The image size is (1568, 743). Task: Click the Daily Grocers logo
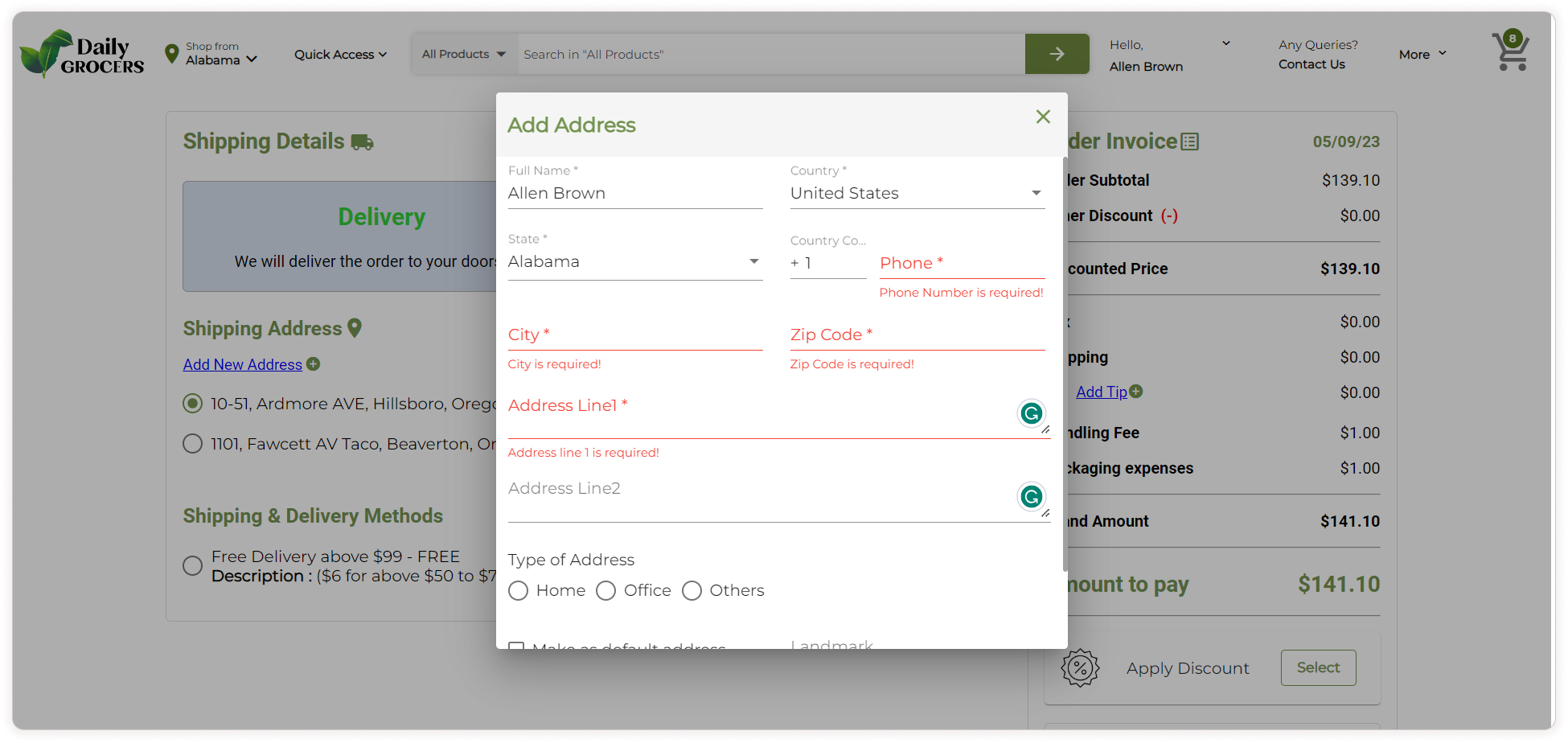click(82, 55)
